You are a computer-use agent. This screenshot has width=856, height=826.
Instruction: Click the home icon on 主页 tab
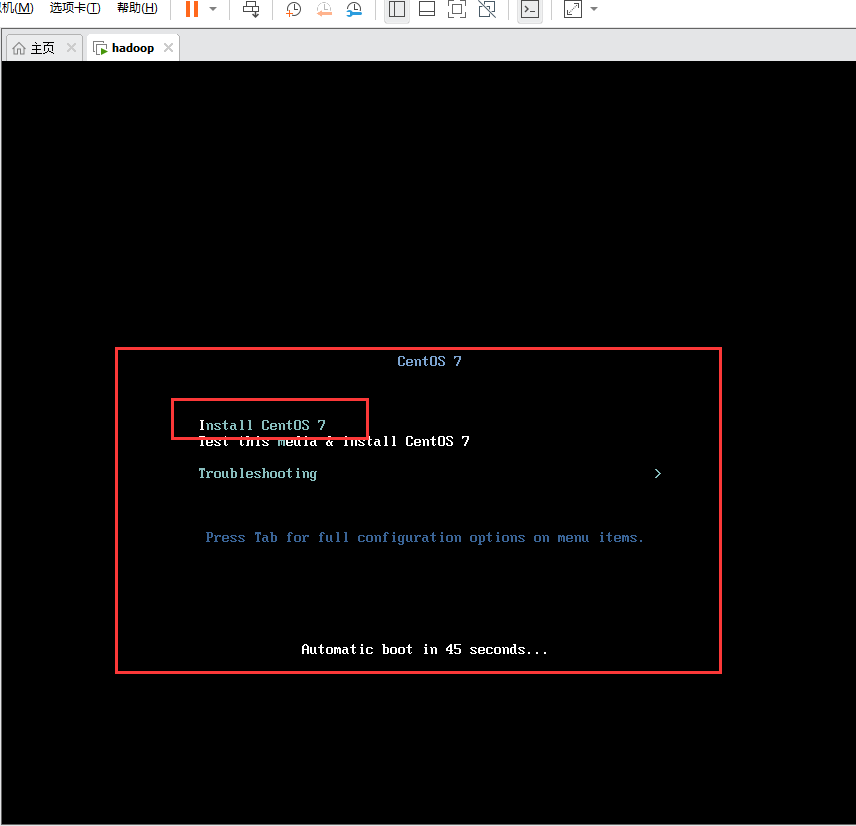(x=19, y=48)
